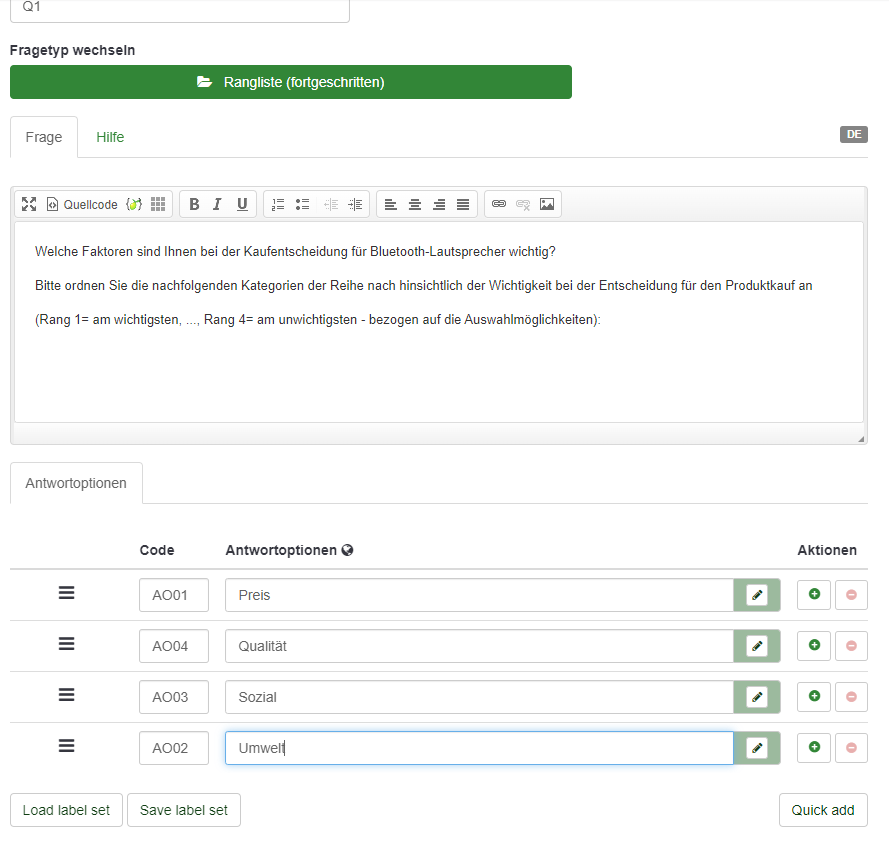
Task: Click the AO02 code input field
Action: coord(174,748)
